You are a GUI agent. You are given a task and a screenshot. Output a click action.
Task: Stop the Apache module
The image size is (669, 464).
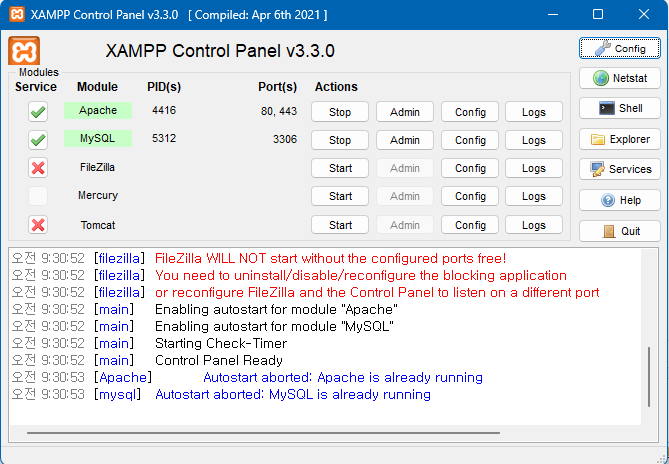340,112
